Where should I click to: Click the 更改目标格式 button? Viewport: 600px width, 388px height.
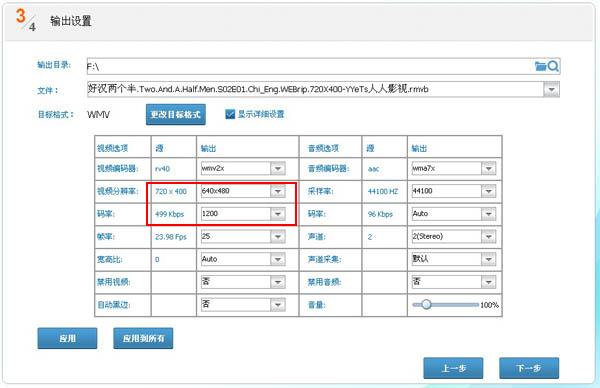click(176, 114)
